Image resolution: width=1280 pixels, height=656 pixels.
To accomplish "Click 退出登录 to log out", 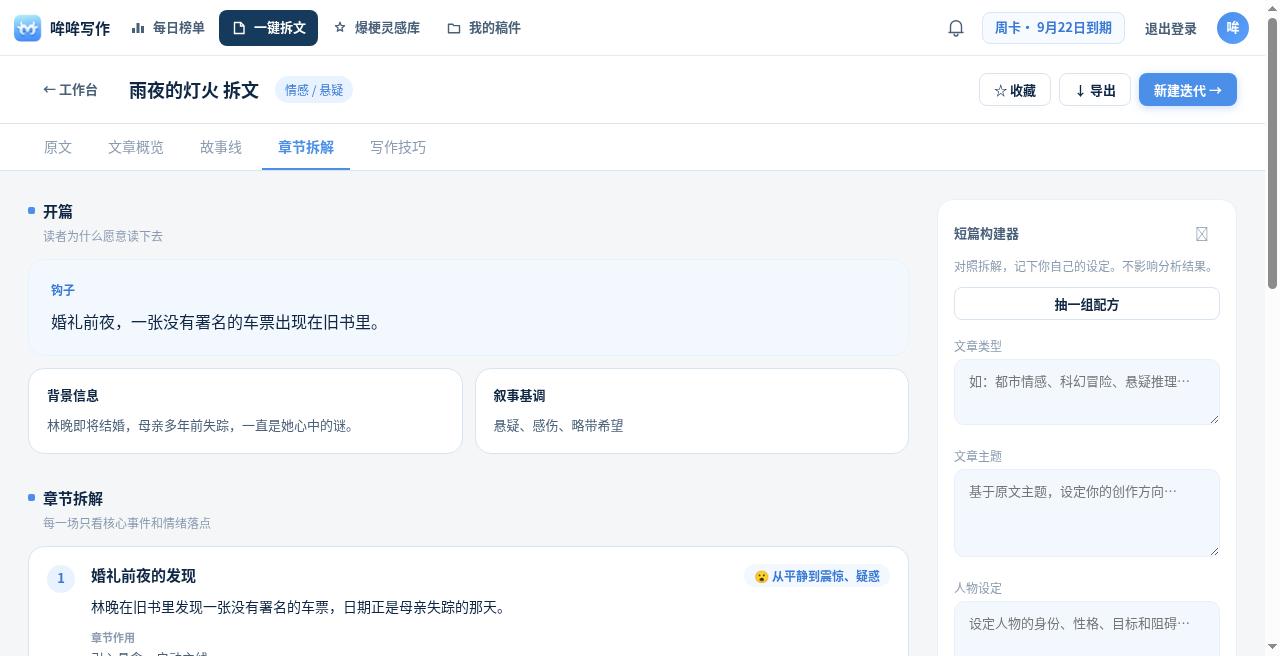I will (1171, 29).
